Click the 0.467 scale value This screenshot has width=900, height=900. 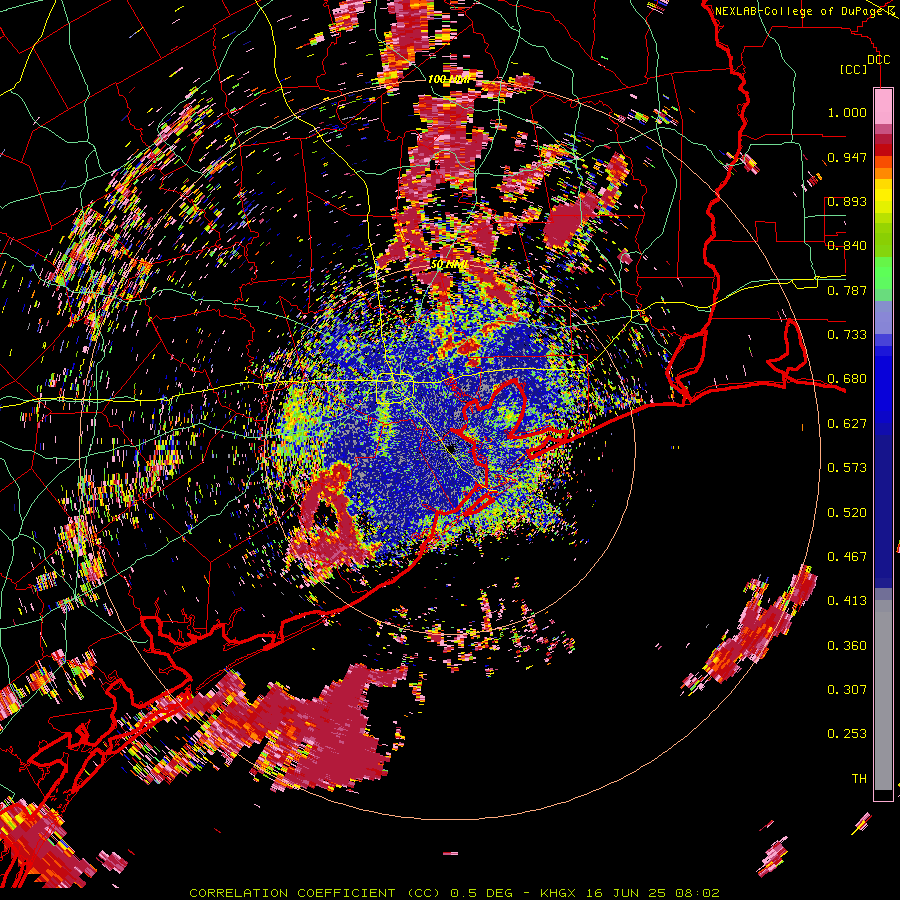(x=847, y=557)
